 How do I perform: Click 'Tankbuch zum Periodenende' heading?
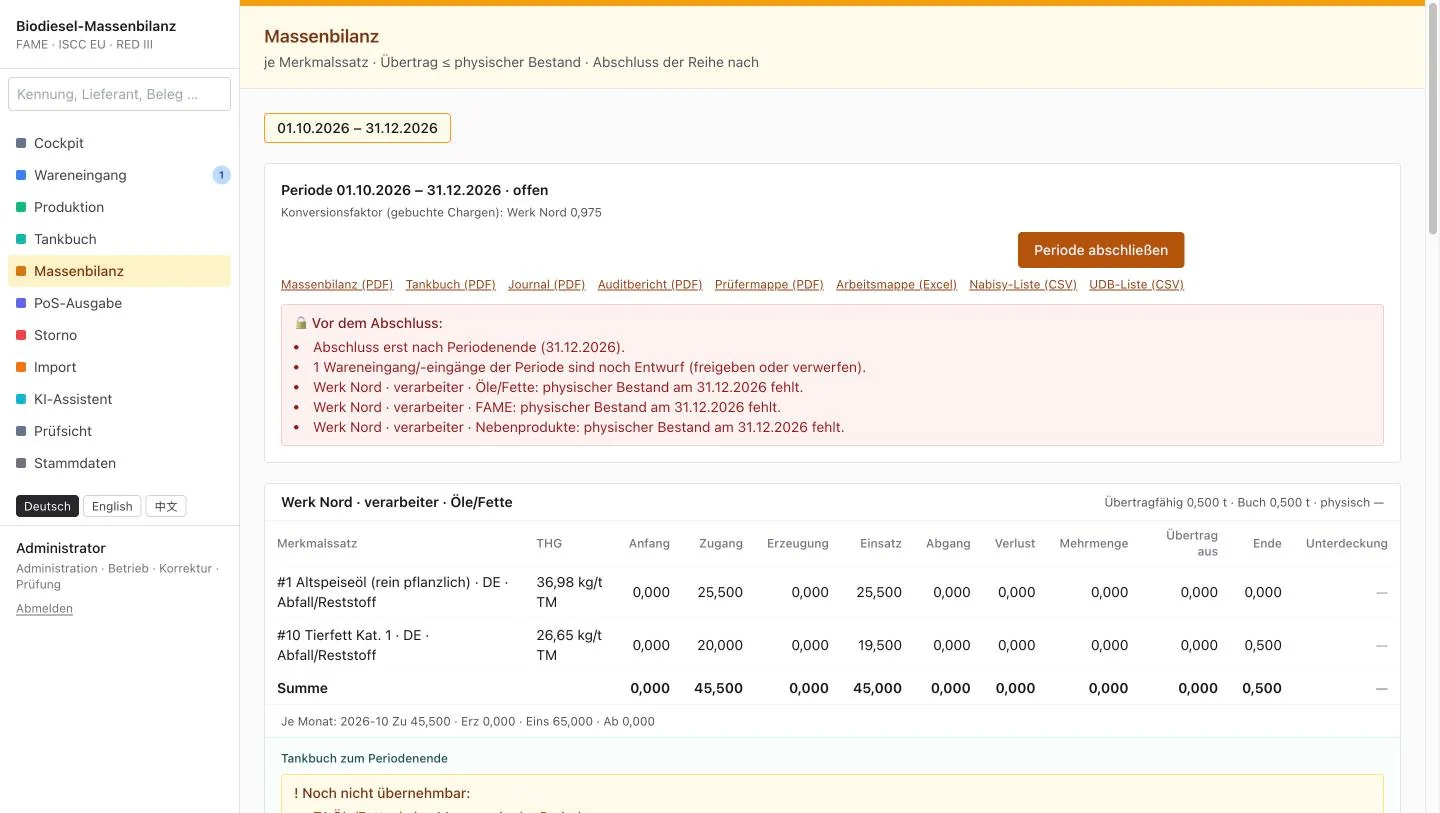tap(364, 758)
